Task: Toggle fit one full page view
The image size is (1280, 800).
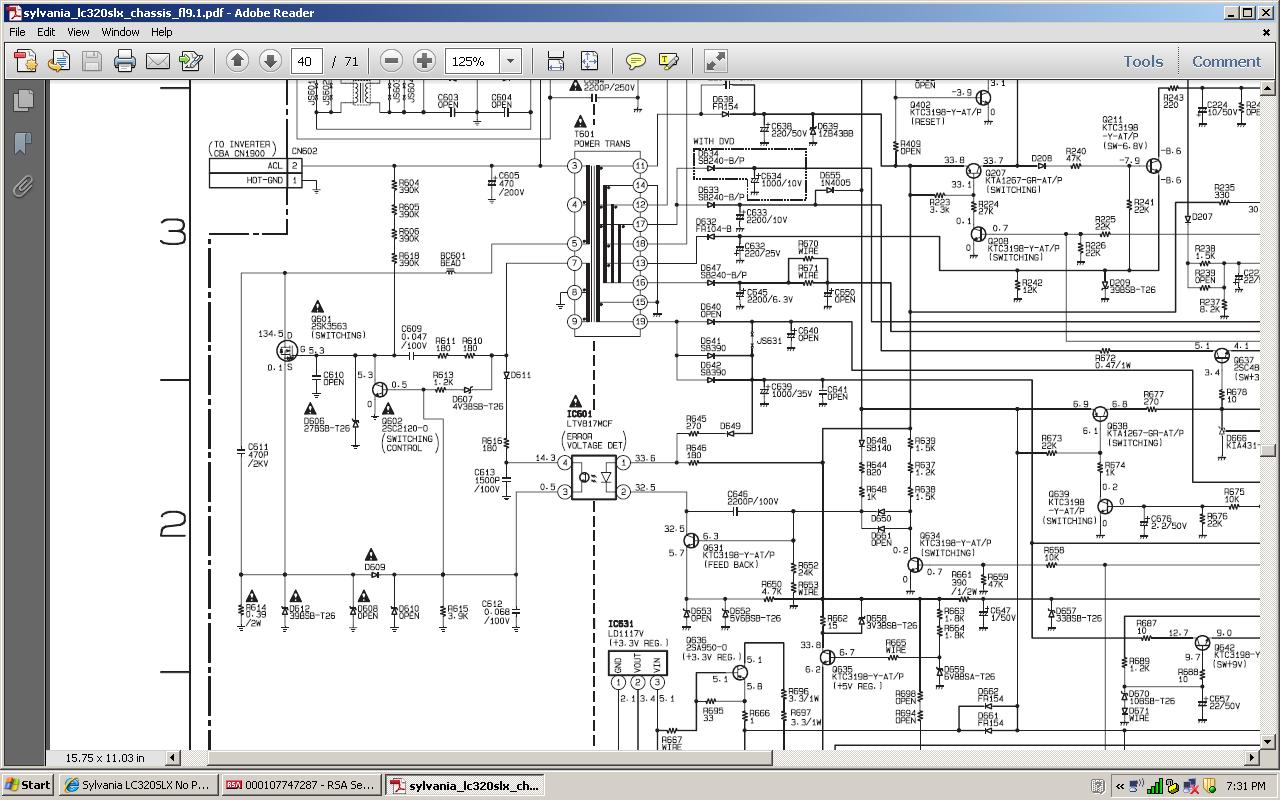Action: [589, 61]
